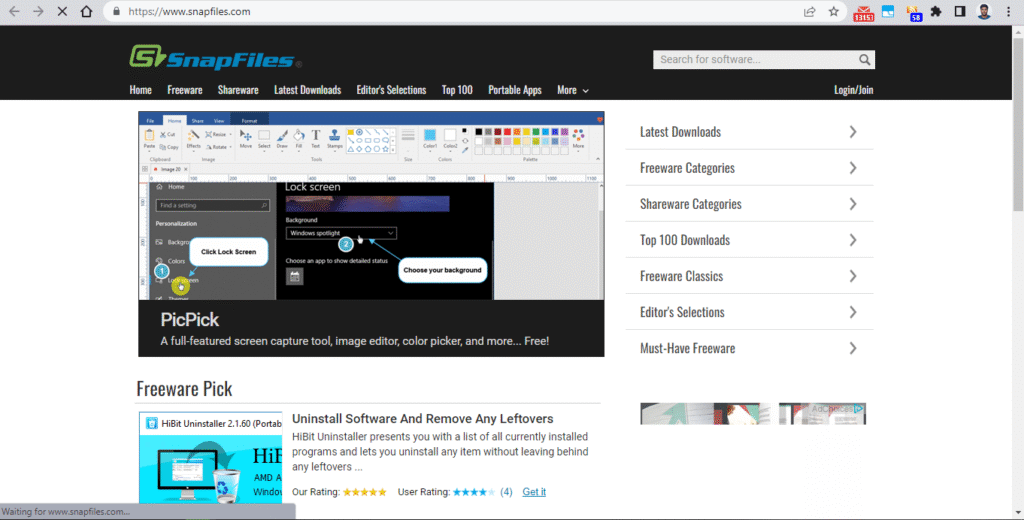Open the Freeware navigation item

185,90
